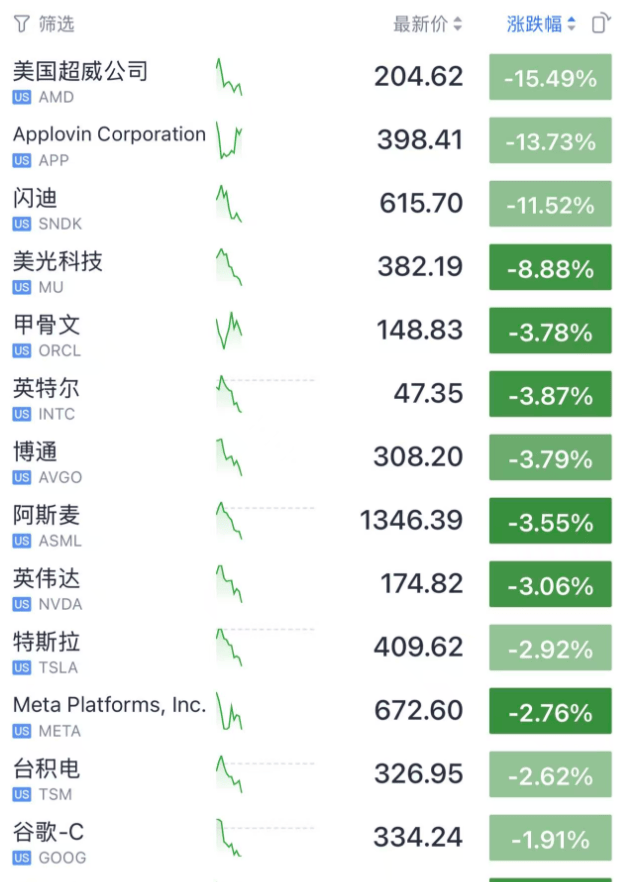The height and width of the screenshot is (882, 618).
Task: Click the US market badge beside META
Action: pos(22,731)
